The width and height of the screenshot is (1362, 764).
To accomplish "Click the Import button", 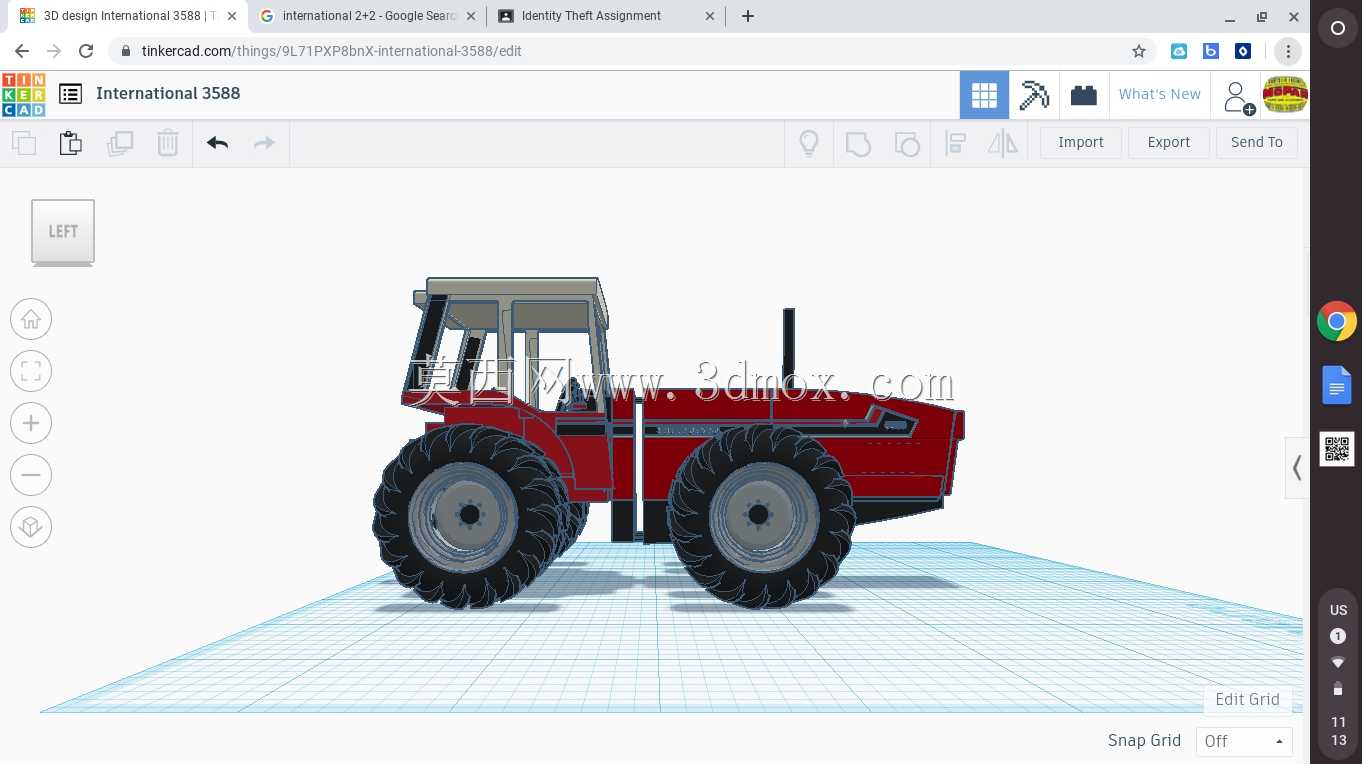I will [x=1081, y=142].
